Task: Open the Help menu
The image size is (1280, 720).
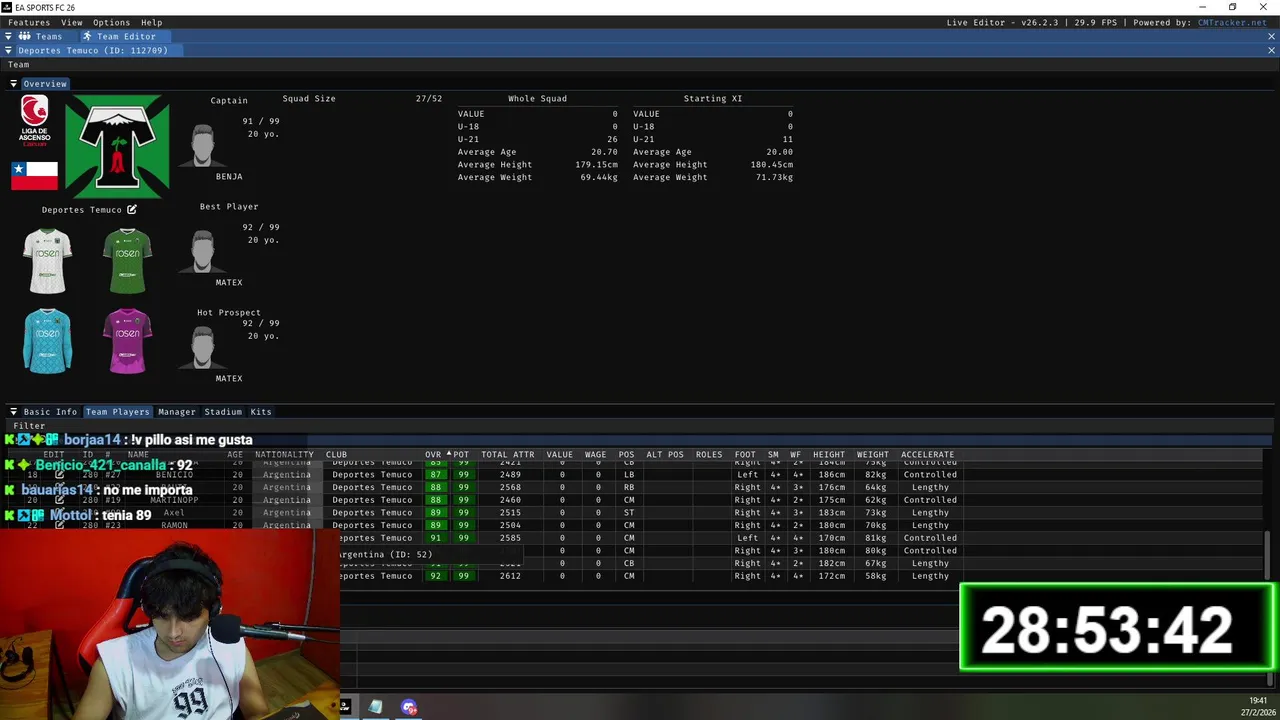Action: [152, 22]
